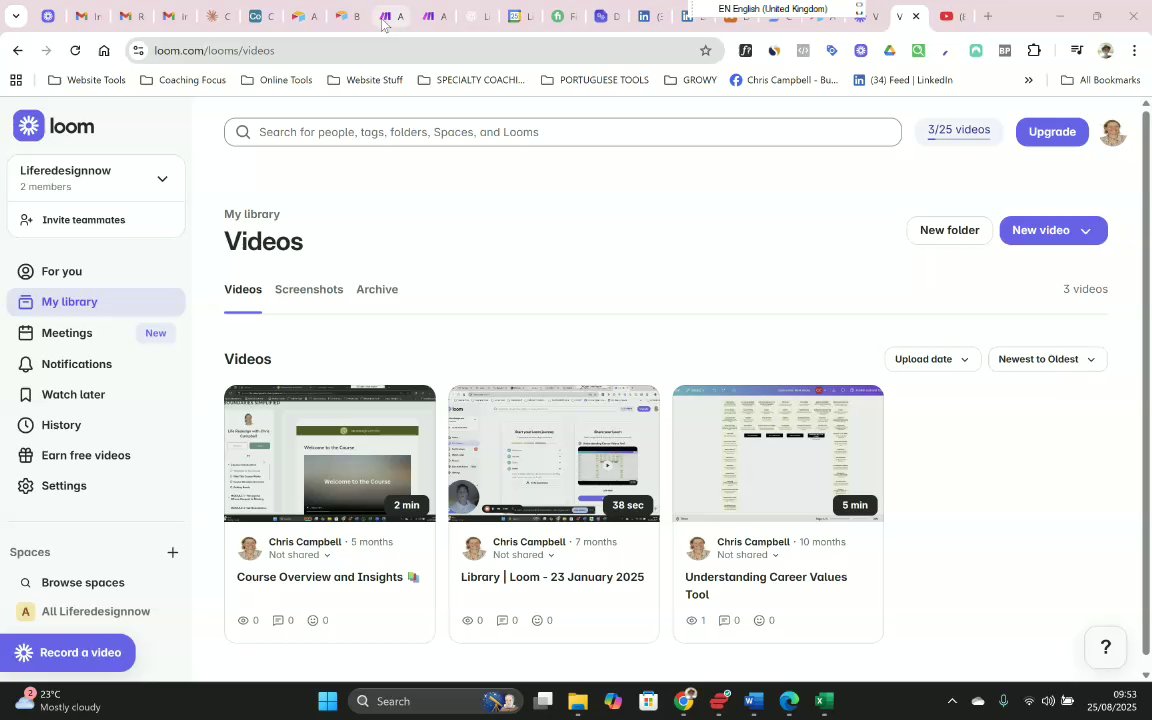Click the help question mark button
This screenshot has width=1152, height=720.
pos(1105,647)
